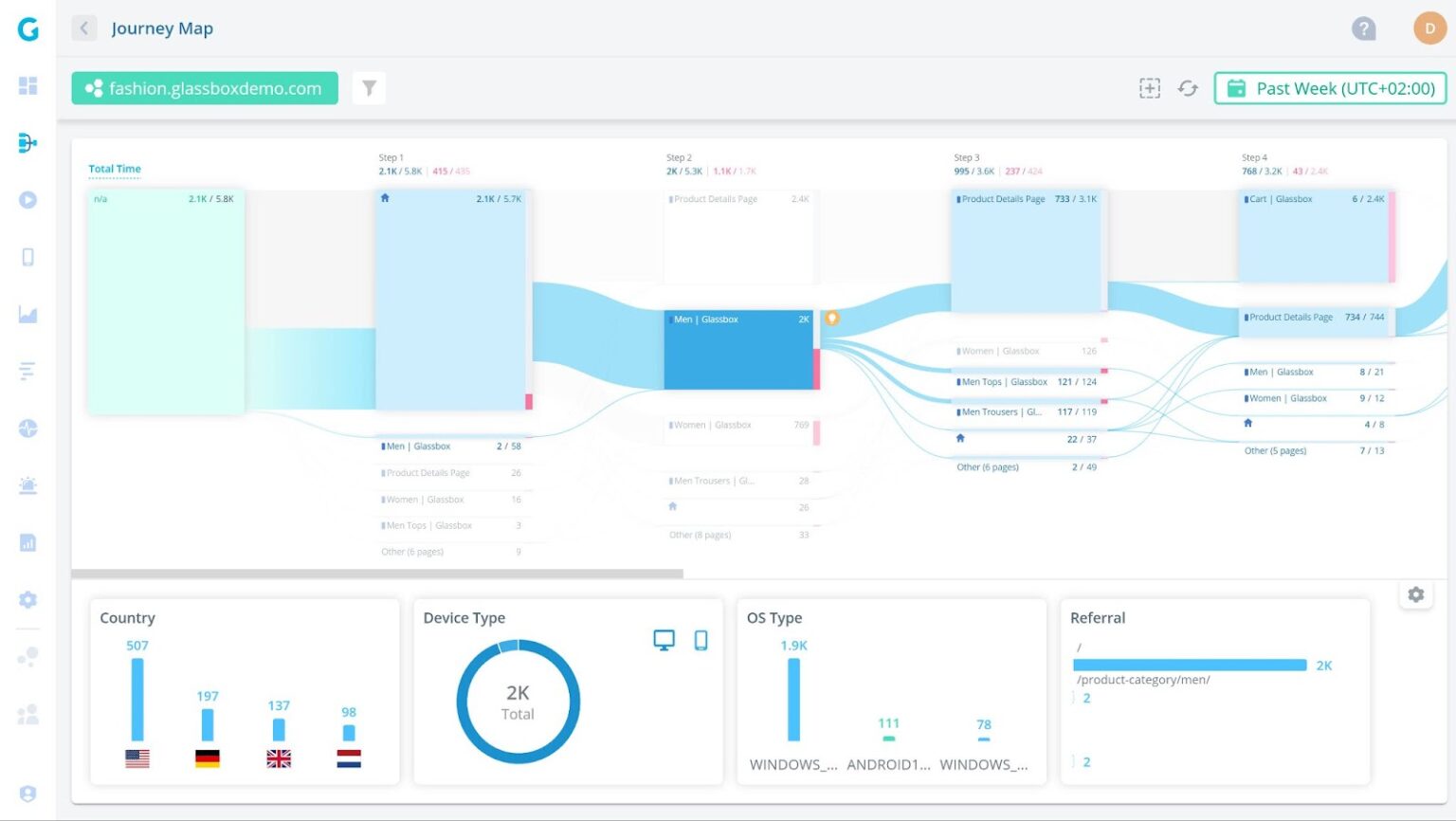Viewport: 1456px width, 821px height.
Task: Open the filter funnel next to the domain name
Action: coord(369,87)
